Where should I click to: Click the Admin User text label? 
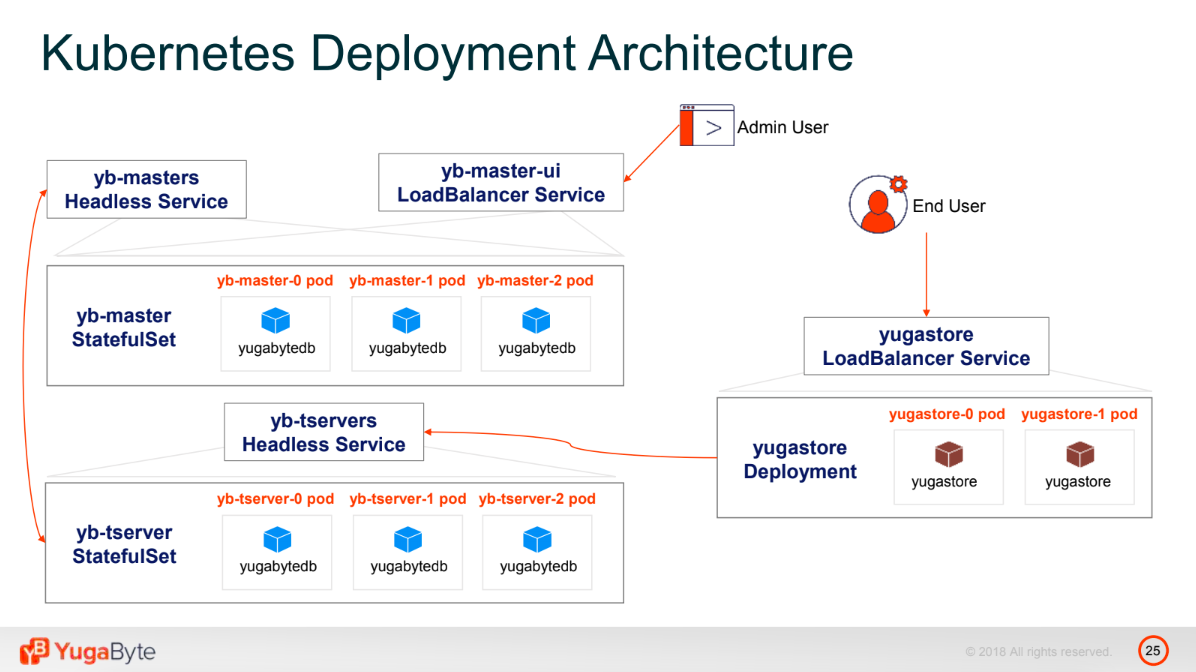point(783,127)
